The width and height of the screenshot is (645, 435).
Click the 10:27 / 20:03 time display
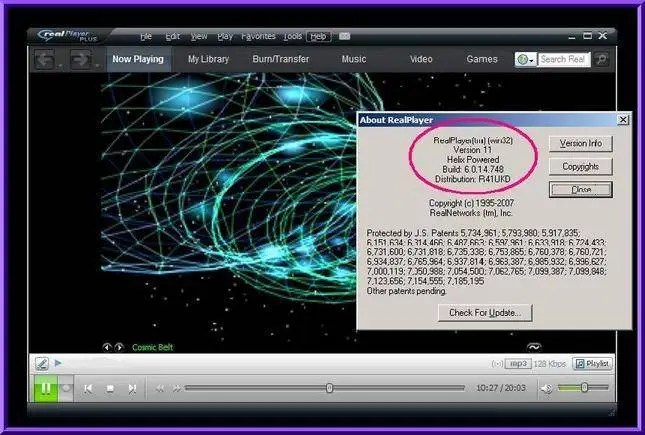[x=501, y=388]
